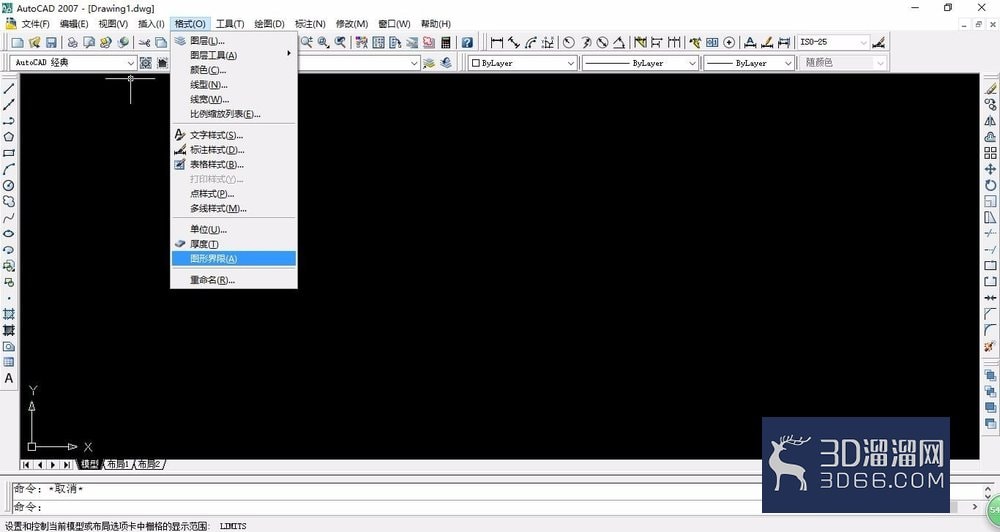The image size is (1000, 532).
Task: Open the 文件(F) menu
Action: click(35, 24)
